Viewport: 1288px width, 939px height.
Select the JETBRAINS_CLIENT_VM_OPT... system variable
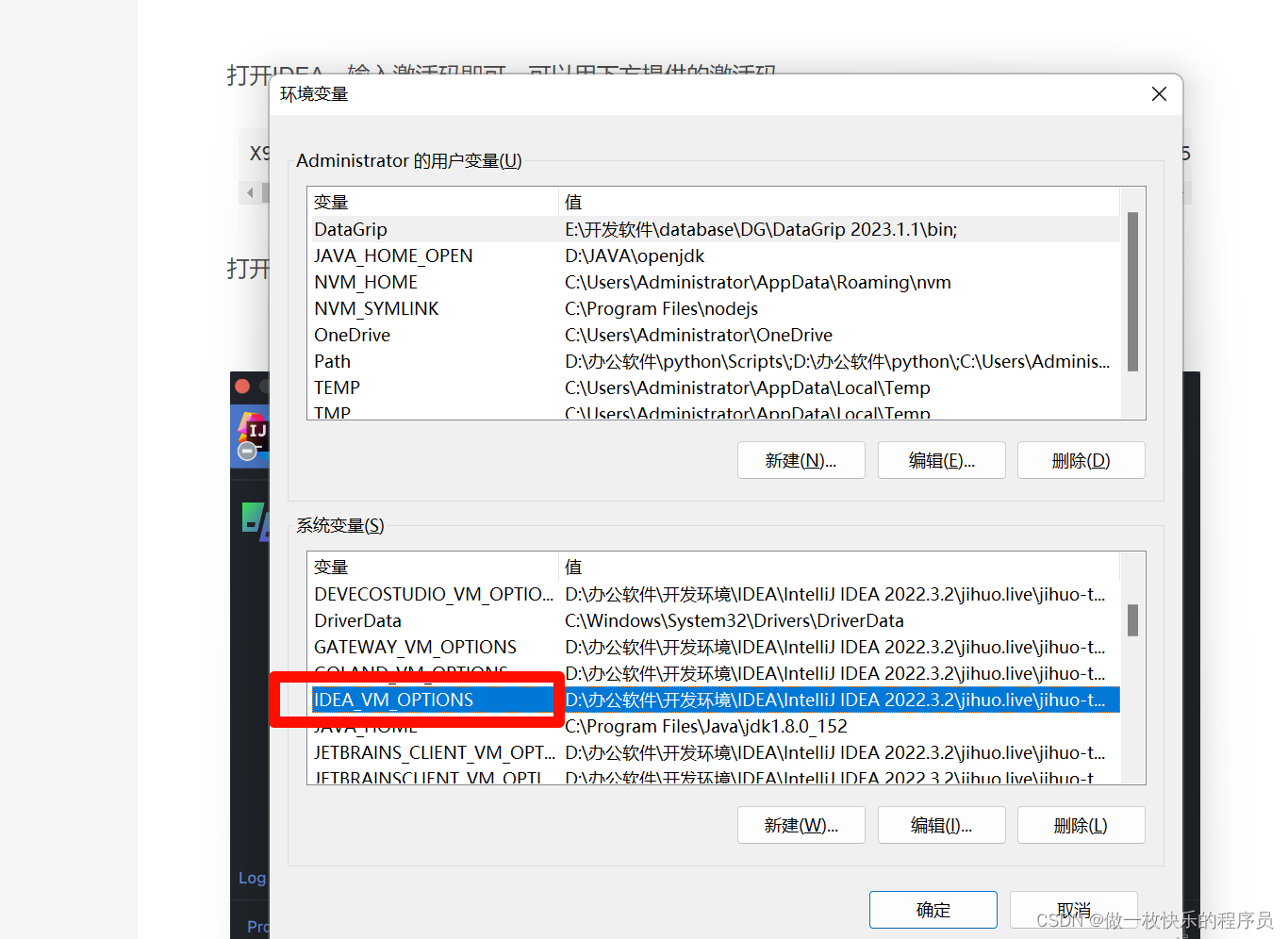coord(714,752)
